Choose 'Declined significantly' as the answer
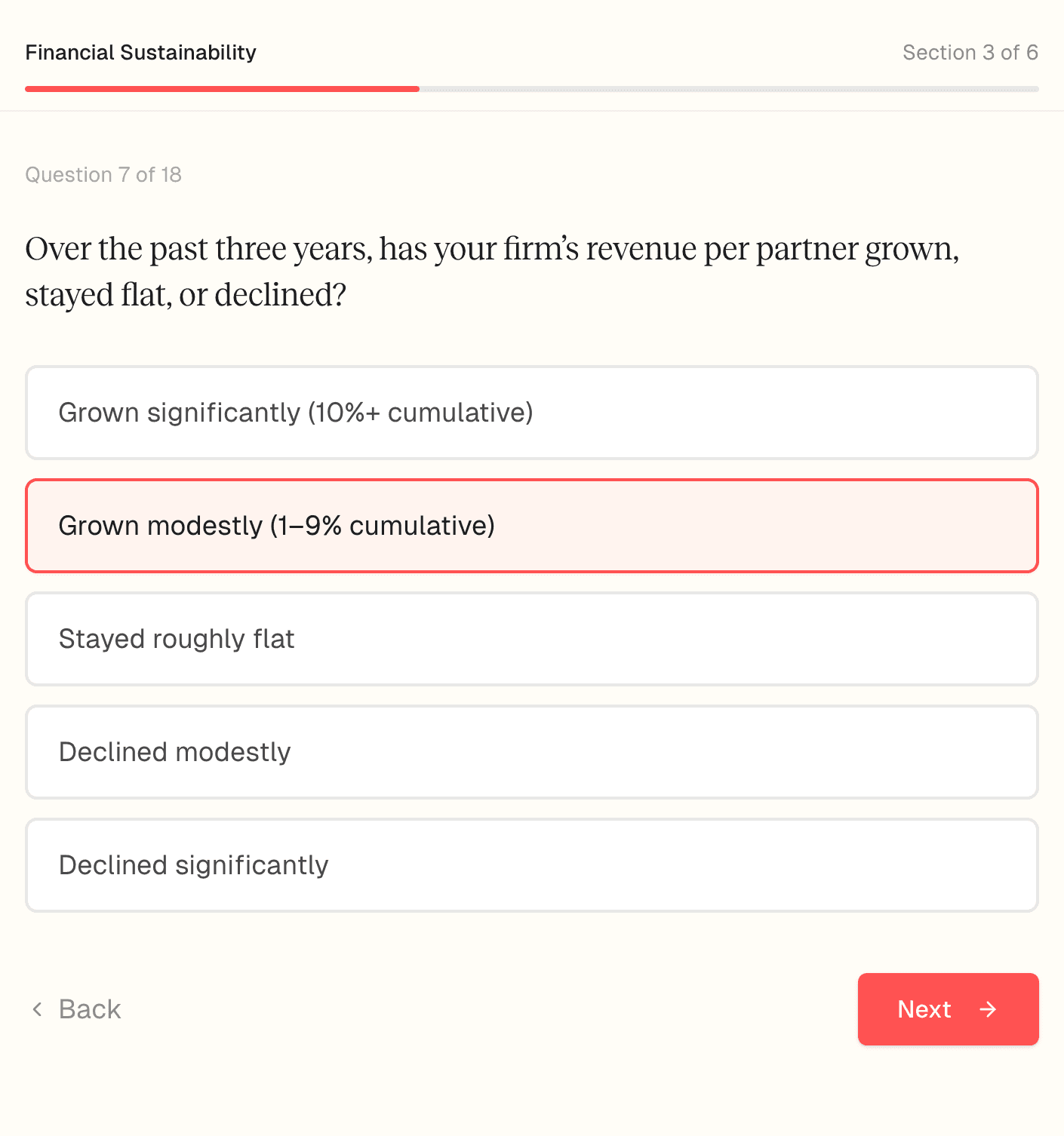The width and height of the screenshot is (1064, 1136). click(x=531, y=865)
